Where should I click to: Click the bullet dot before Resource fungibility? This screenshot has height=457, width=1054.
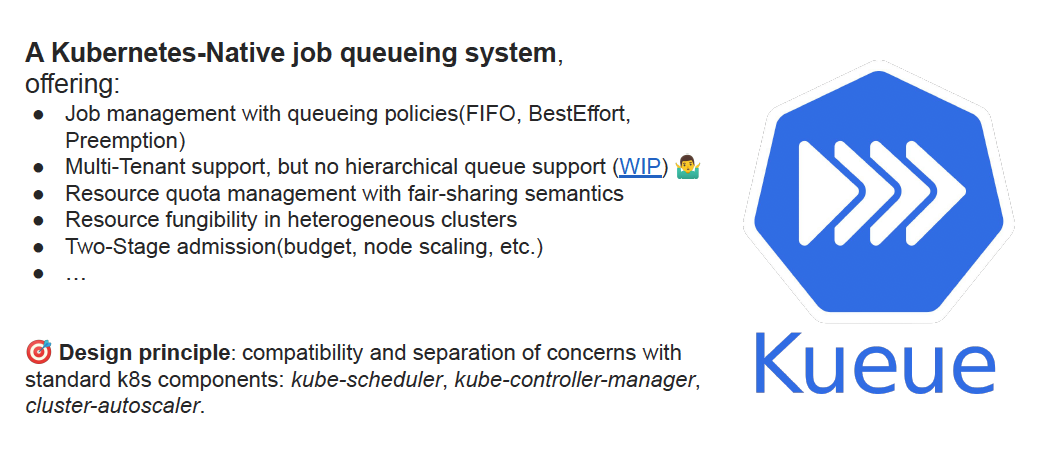click(39, 220)
